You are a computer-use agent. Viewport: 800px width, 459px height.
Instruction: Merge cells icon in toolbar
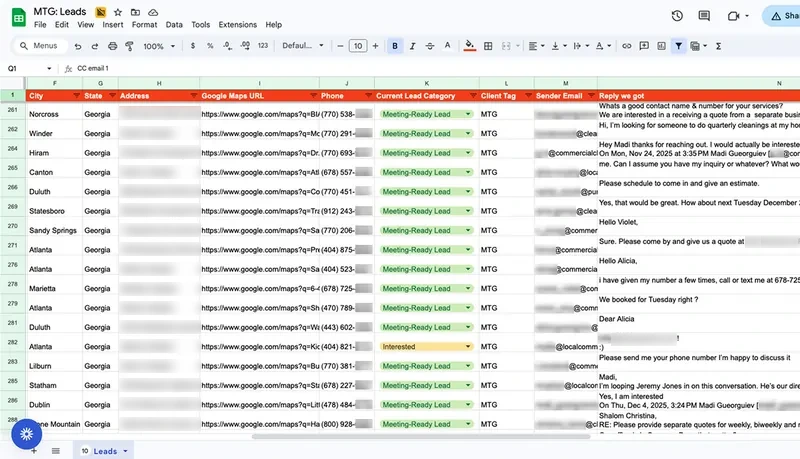(506, 46)
